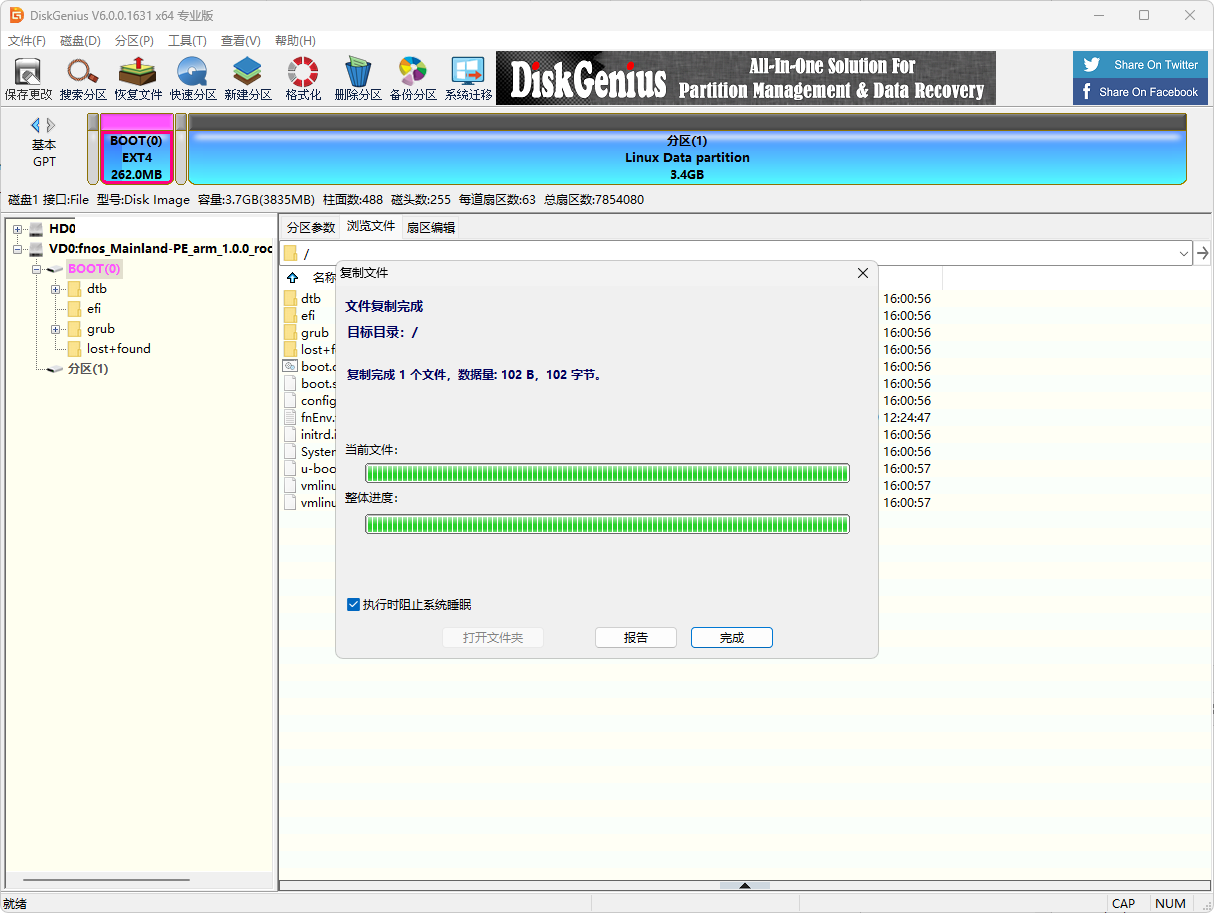Click the path input field

coord(735,254)
